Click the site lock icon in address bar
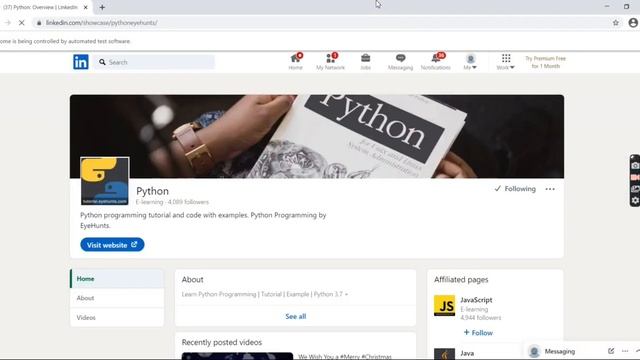This screenshot has width=640, height=360. click(x=39, y=23)
